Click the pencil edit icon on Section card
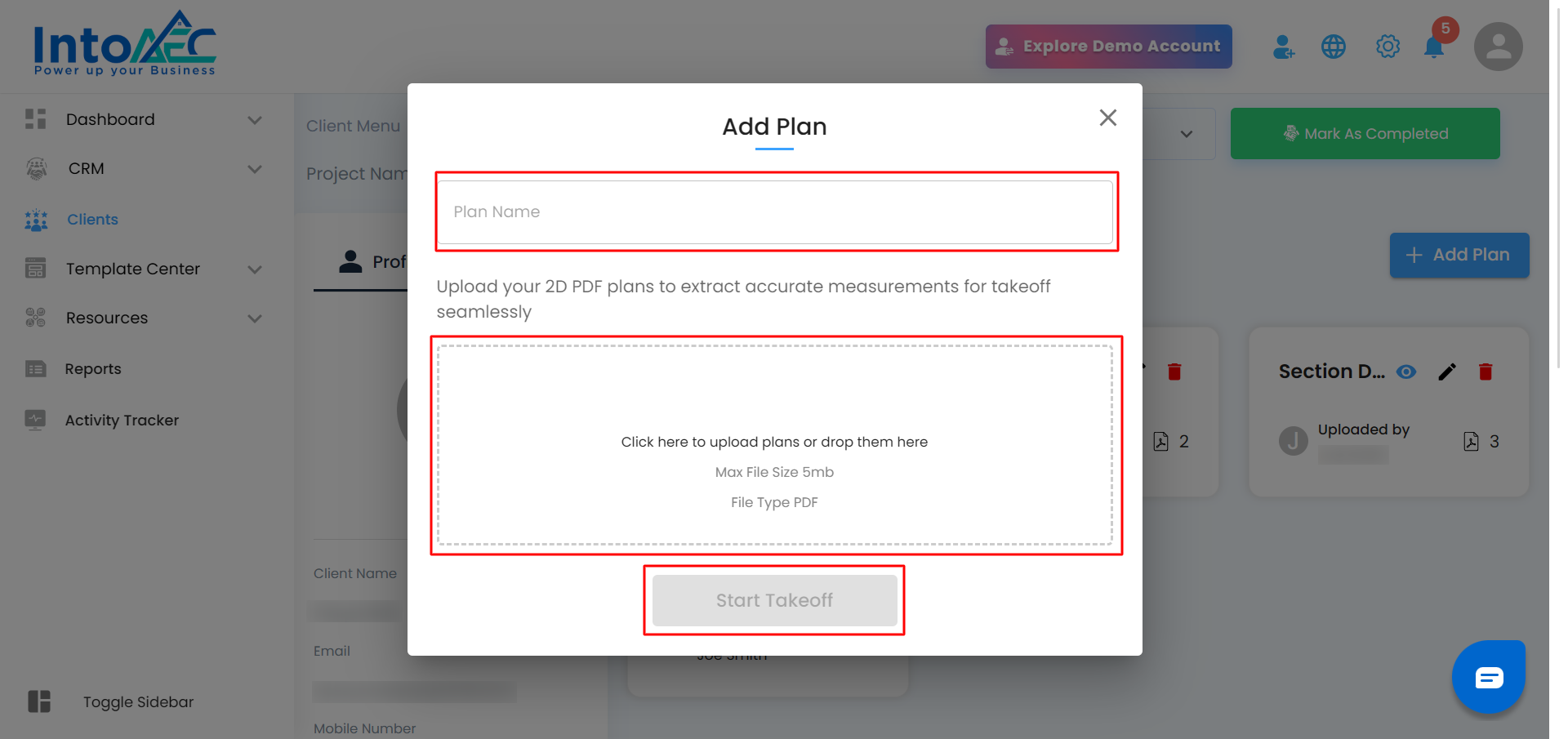1568x739 pixels. click(x=1447, y=372)
